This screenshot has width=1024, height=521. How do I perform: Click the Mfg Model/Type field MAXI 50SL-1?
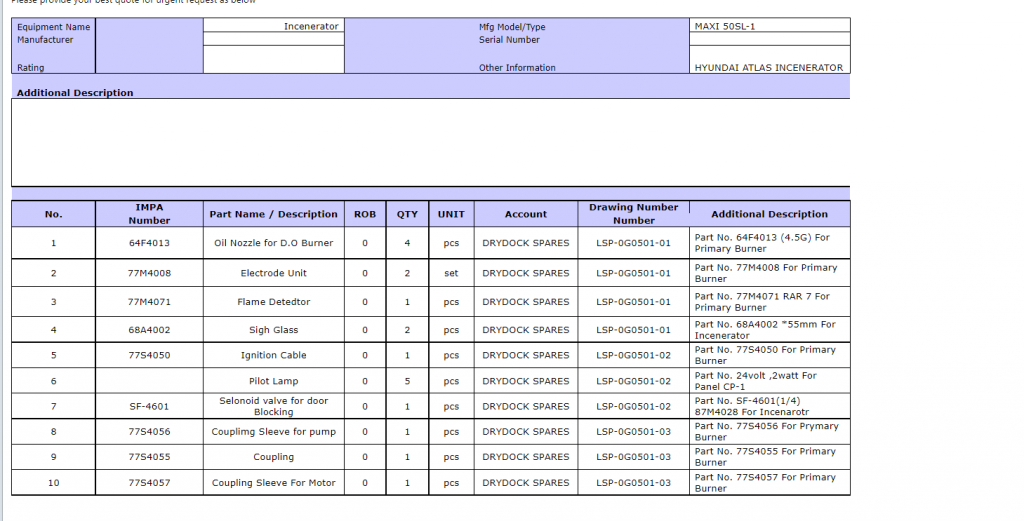pyautogui.click(x=770, y=26)
